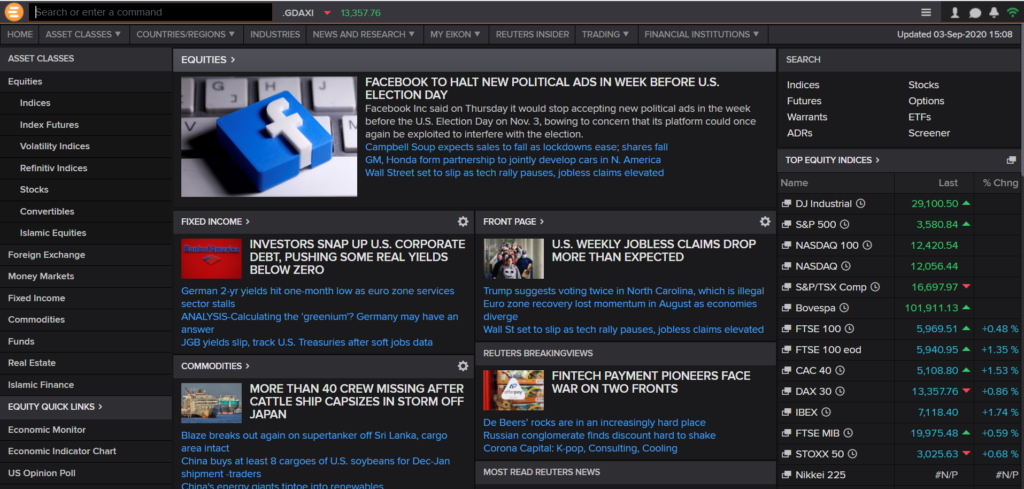Open the INDUSTRIES menu item
The height and width of the screenshot is (489, 1024).
pos(275,34)
